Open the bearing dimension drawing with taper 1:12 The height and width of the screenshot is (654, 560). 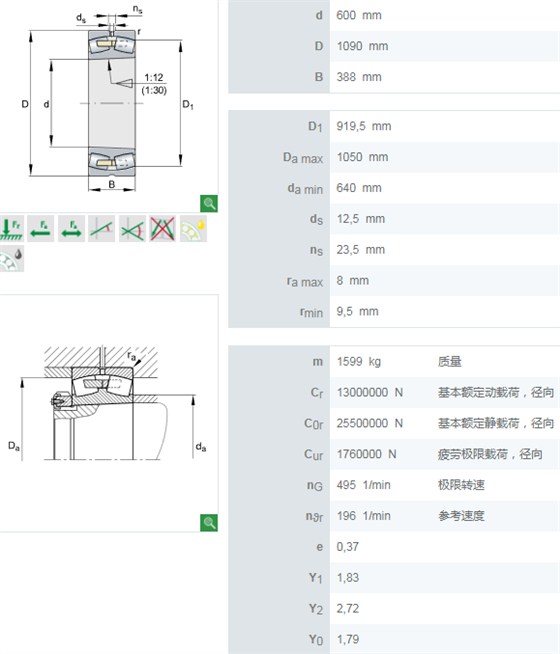point(108,102)
